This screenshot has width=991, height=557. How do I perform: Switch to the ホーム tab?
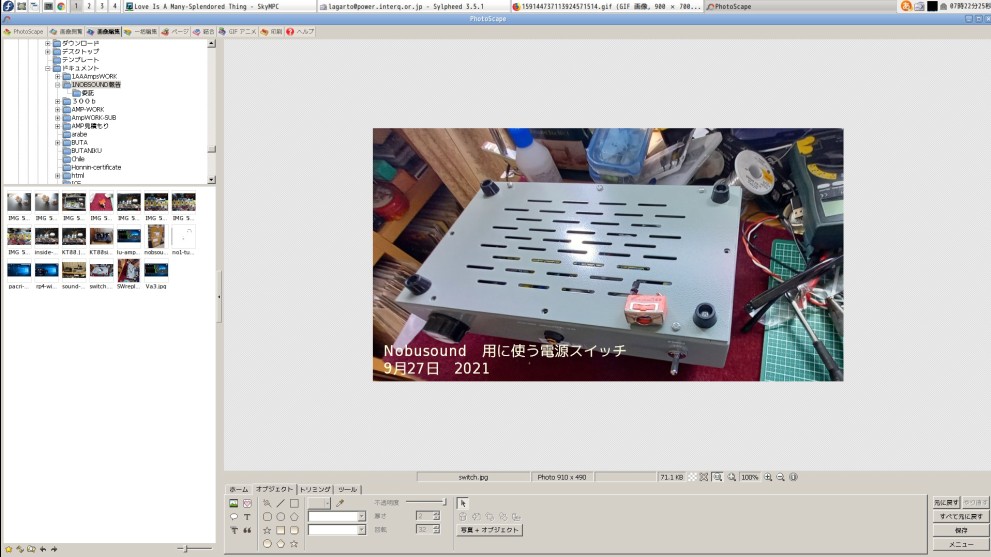coord(239,489)
